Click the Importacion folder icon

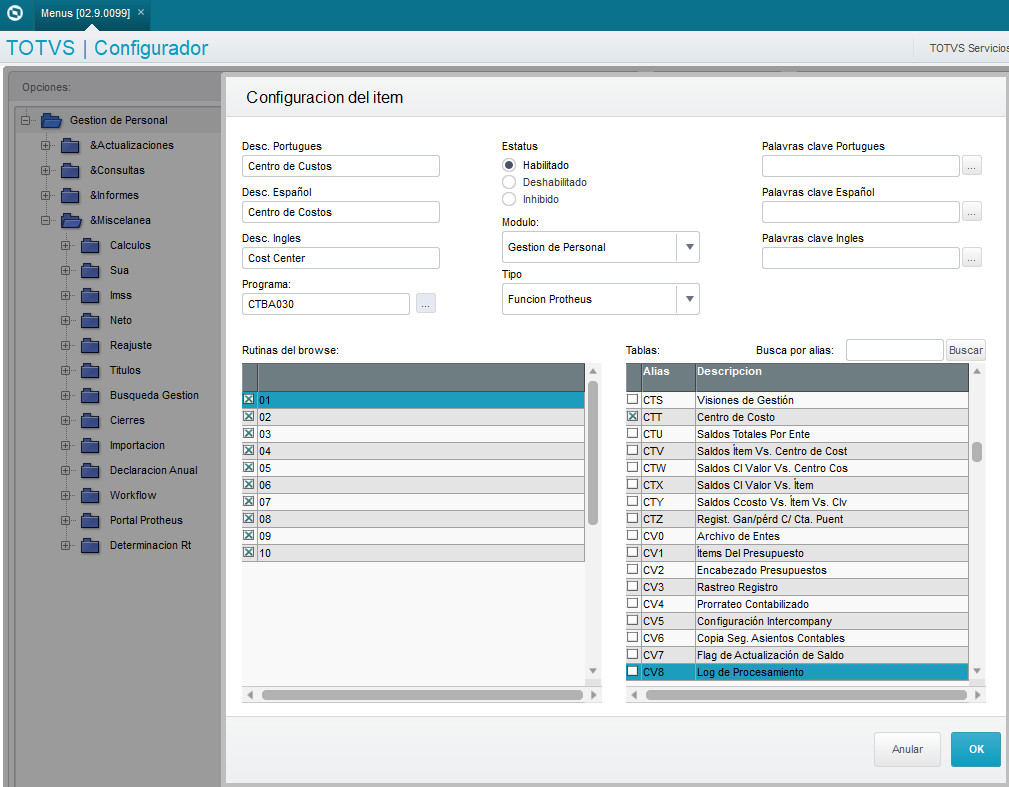(x=90, y=446)
